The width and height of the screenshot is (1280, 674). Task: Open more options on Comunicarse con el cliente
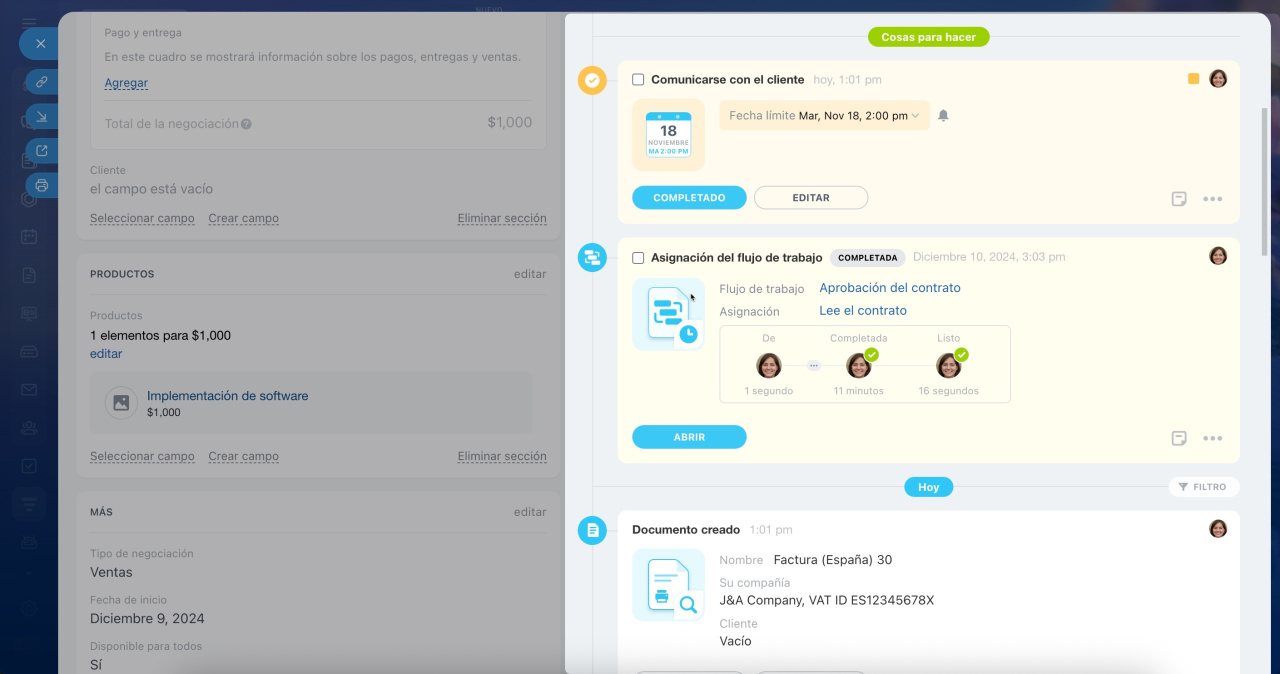click(x=1212, y=199)
